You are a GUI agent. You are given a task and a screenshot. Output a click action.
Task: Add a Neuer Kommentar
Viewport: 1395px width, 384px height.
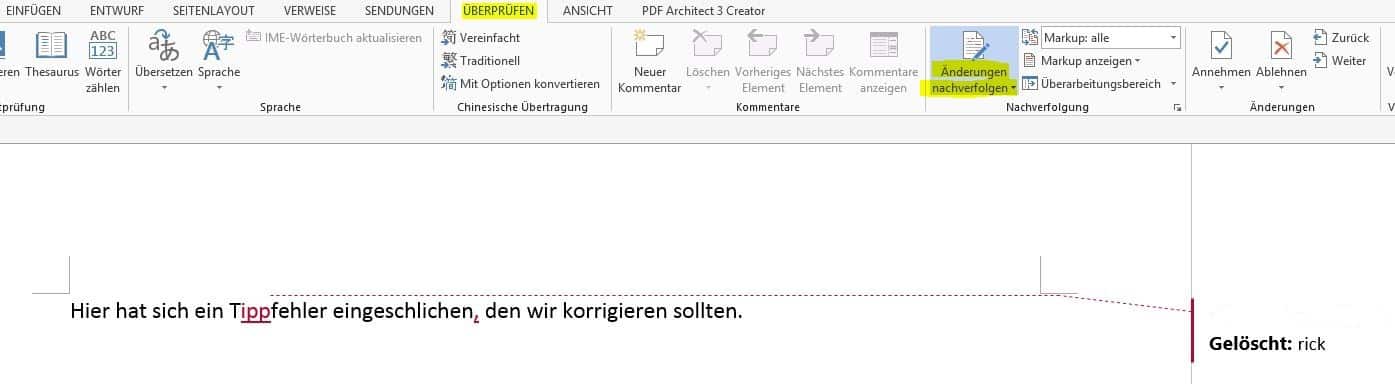coord(650,61)
